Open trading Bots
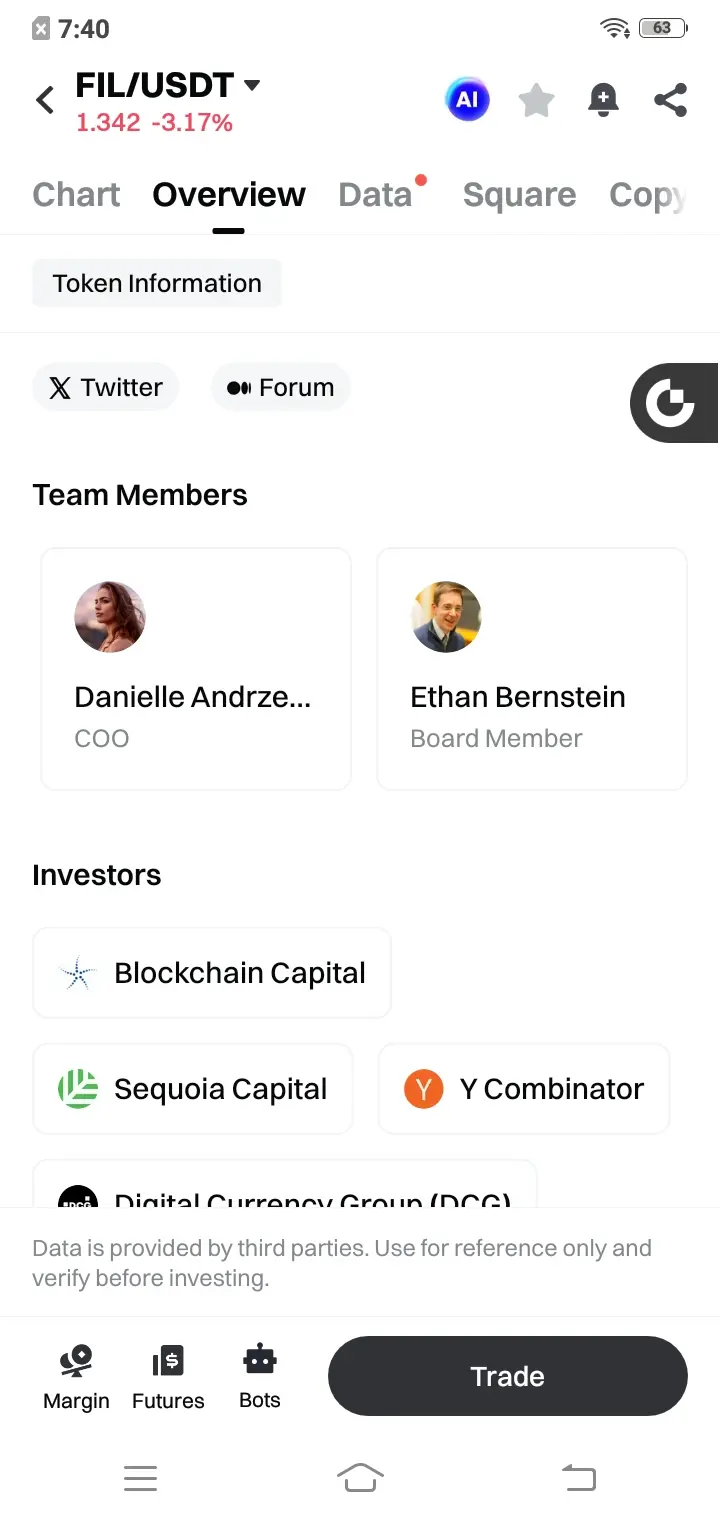 [260, 1377]
